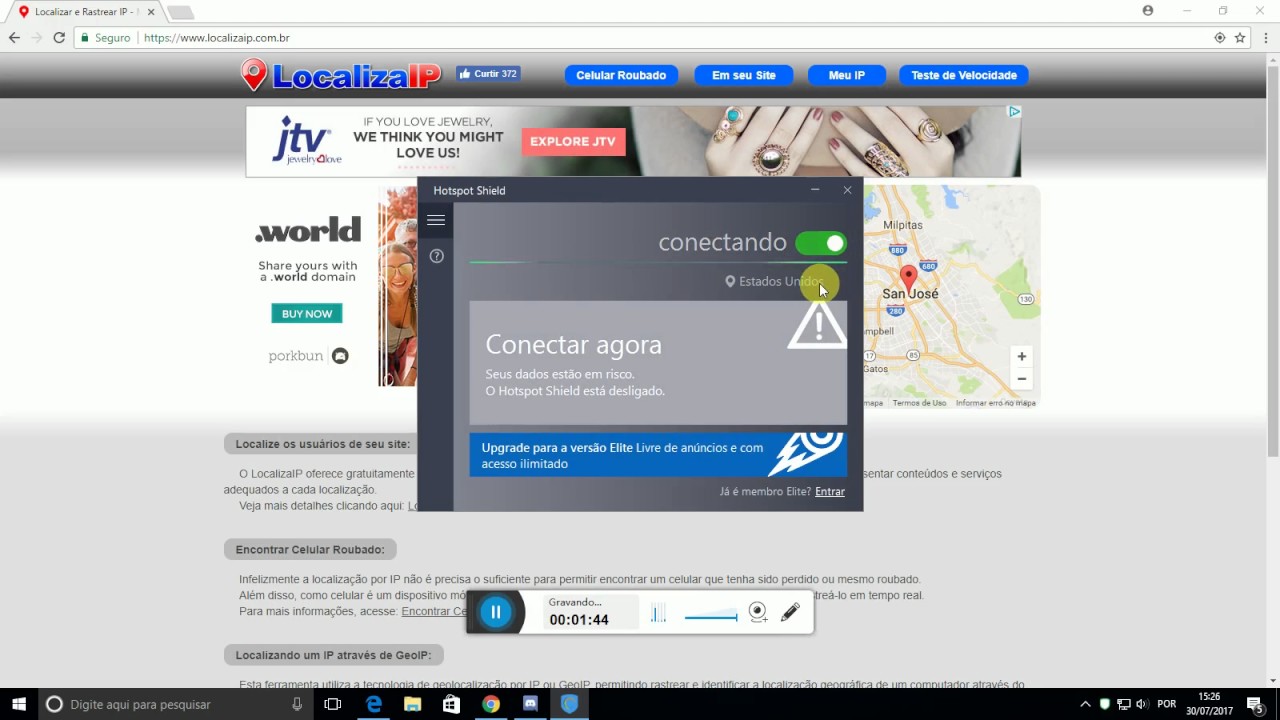Image resolution: width=1280 pixels, height=720 pixels.
Task: Click the Upgrade para a versão Elite banner
Action: coord(658,455)
